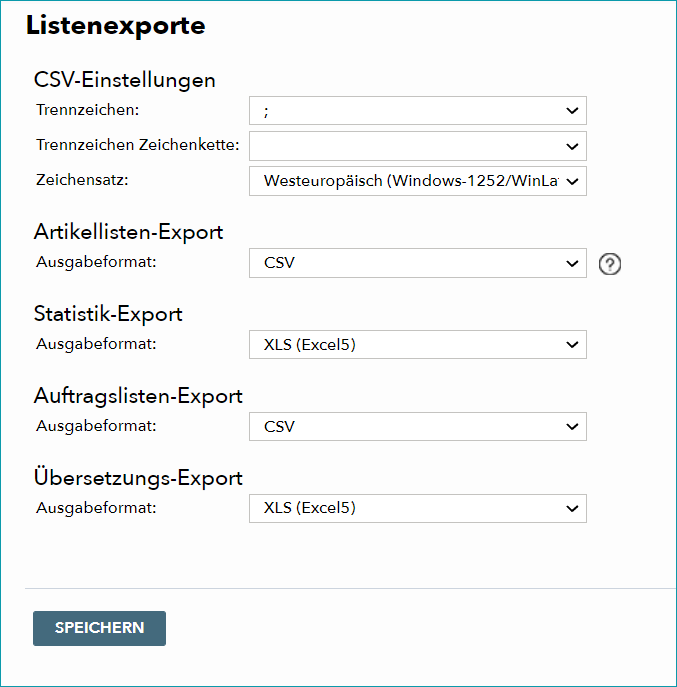The image size is (677, 687).
Task: Click Ausgabeformat label under Artikellisten-Export
Action: [96, 262]
